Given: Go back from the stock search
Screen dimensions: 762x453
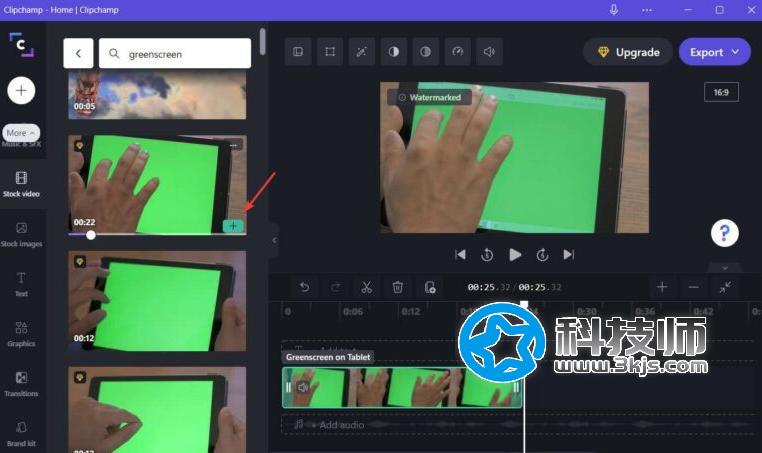Looking at the screenshot, I should [78, 53].
